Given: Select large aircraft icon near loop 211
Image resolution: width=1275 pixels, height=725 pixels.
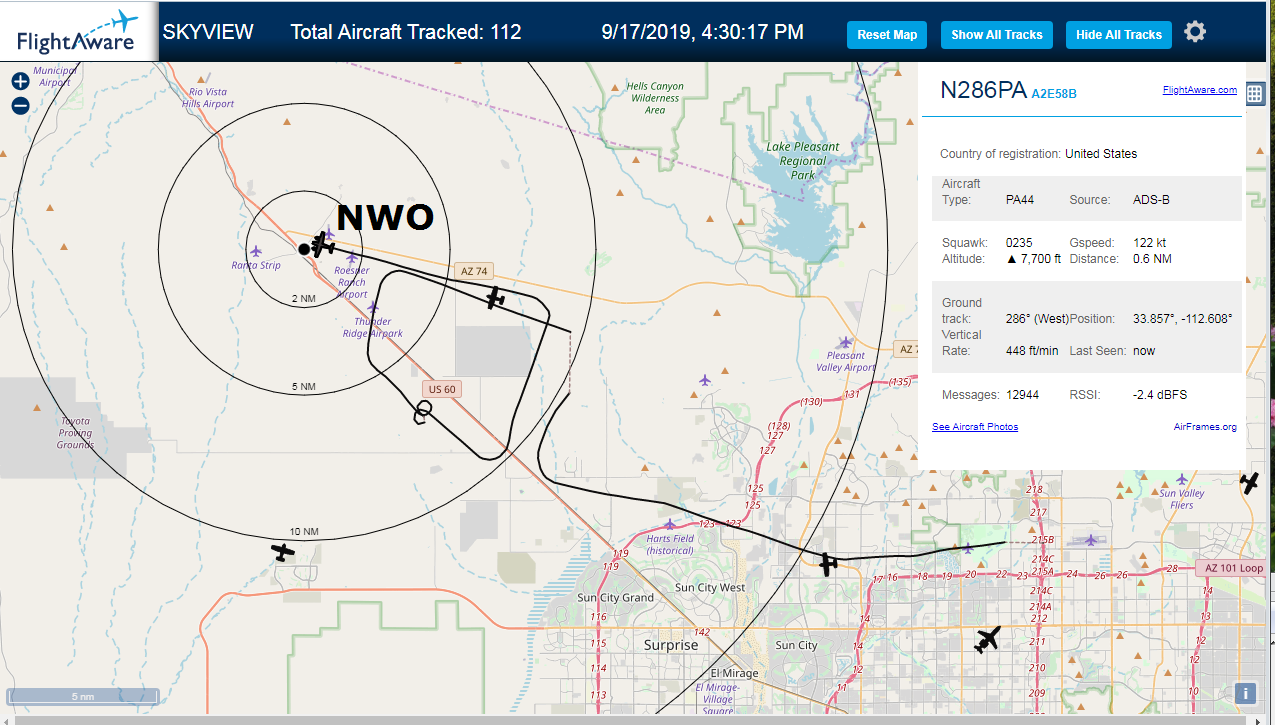Looking at the screenshot, I should [988, 639].
